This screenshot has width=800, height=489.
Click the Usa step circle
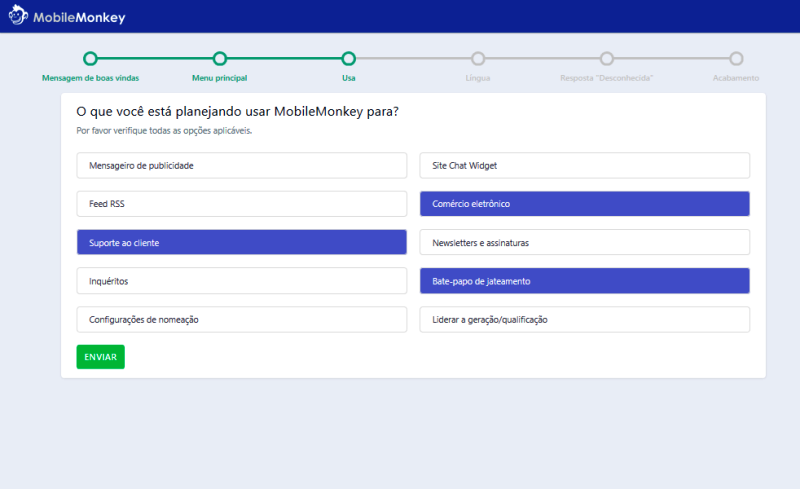348,59
